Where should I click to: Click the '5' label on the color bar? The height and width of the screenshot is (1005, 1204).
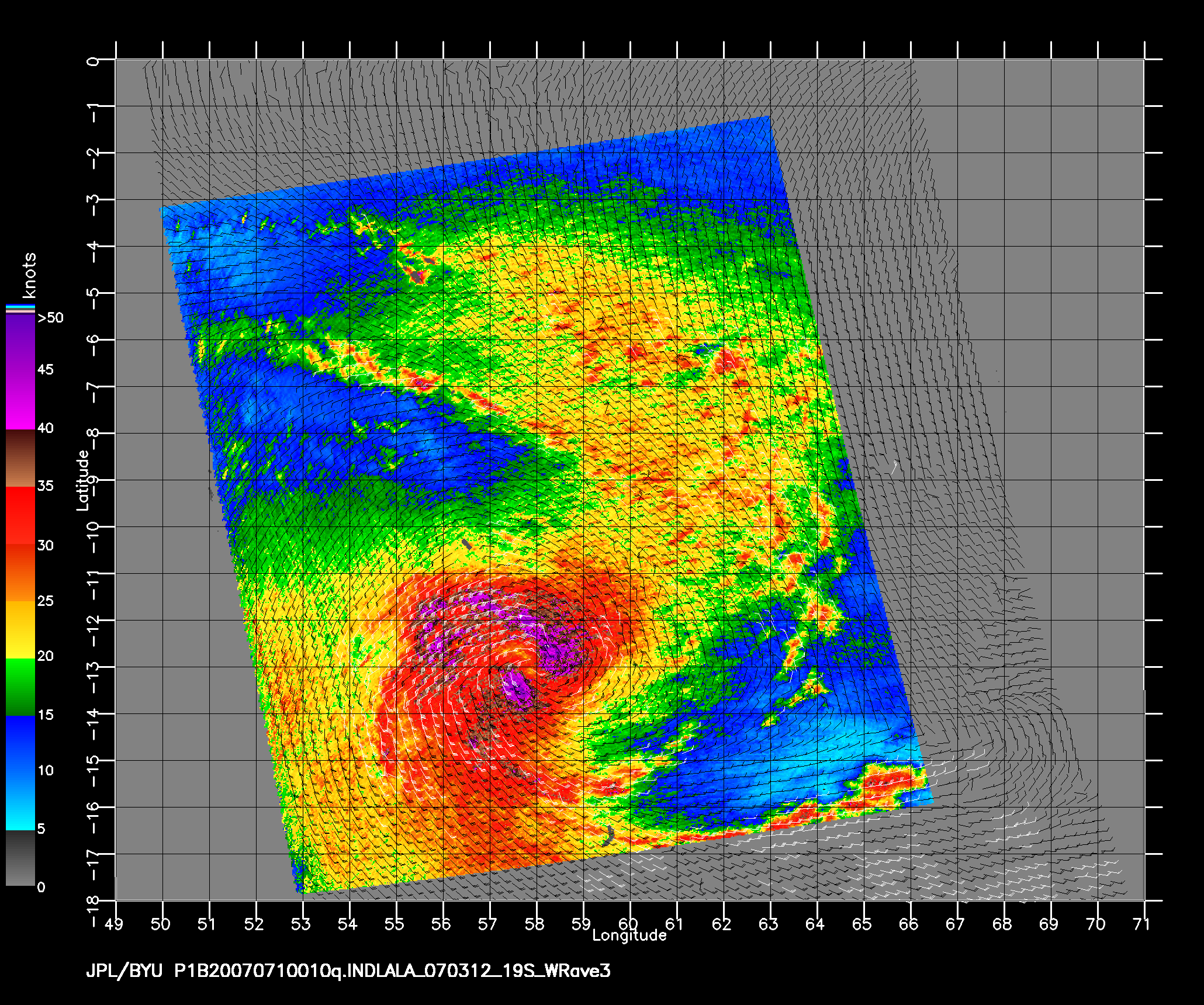41,829
